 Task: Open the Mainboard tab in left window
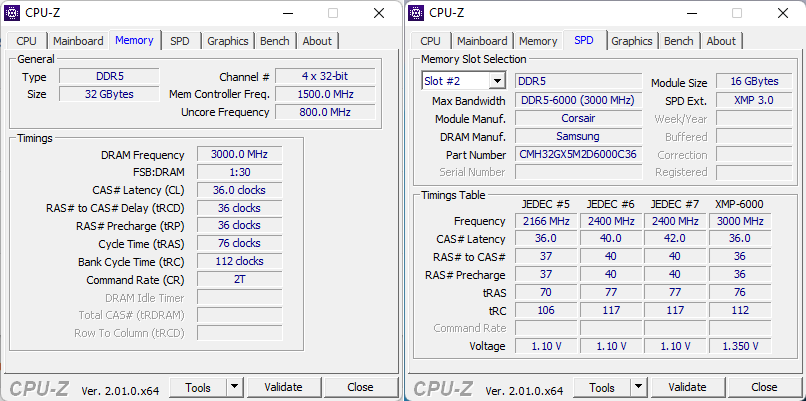pyautogui.click(x=78, y=41)
